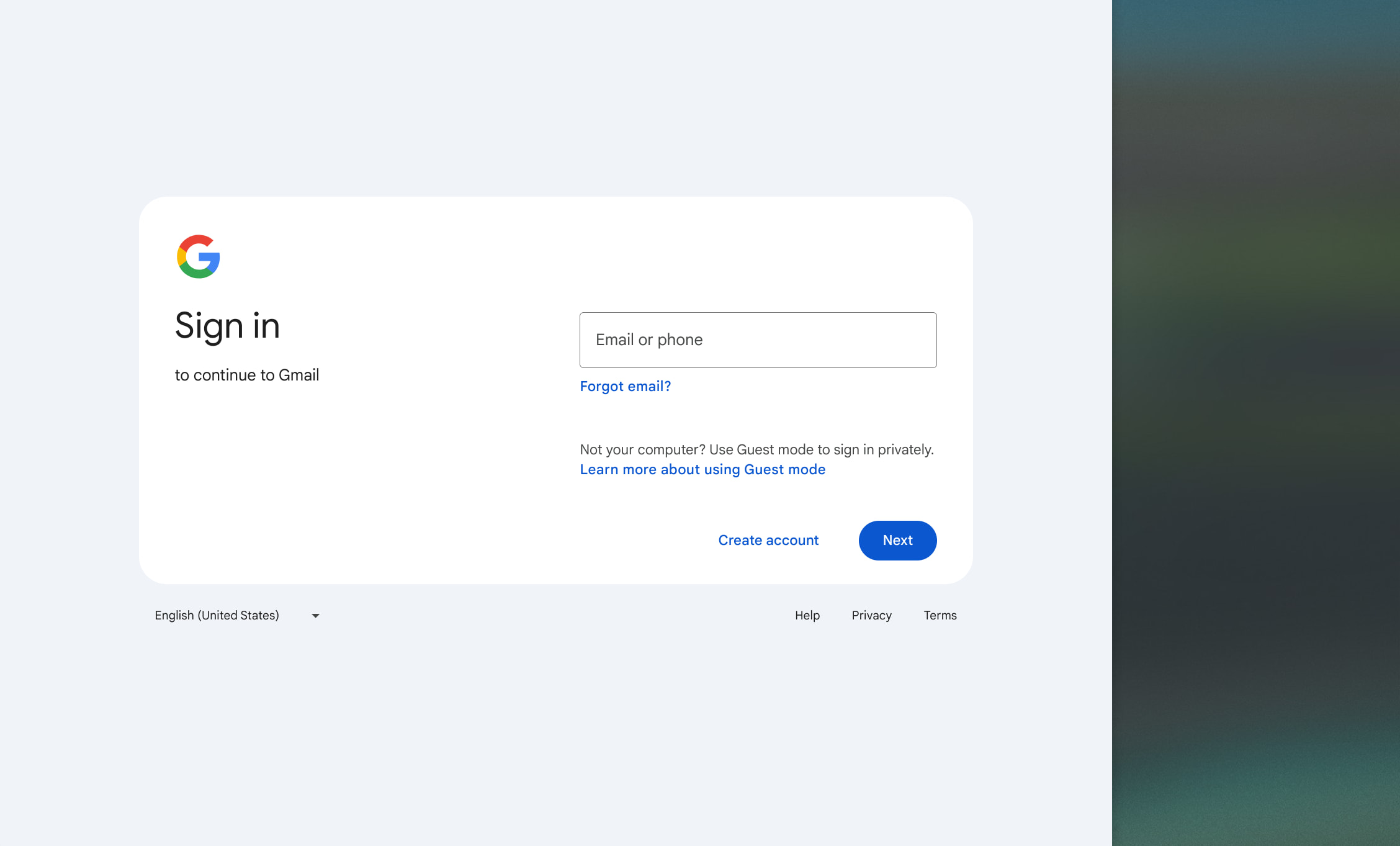1400x846 pixels.
Task: Open the Terms of service
Action: [x=940, y=615]
